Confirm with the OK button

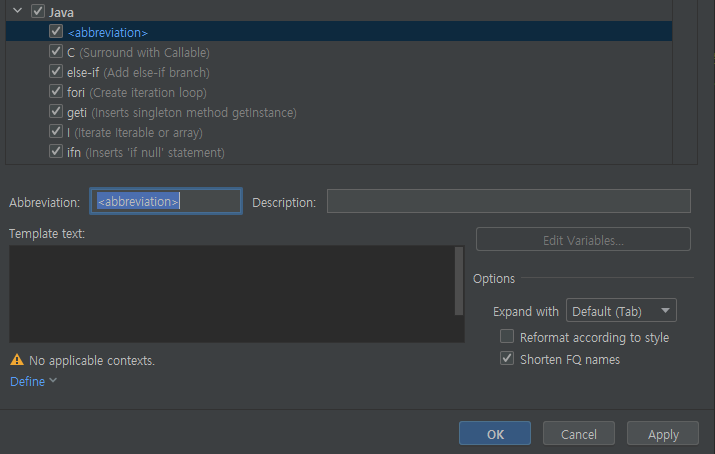[495, 433]
